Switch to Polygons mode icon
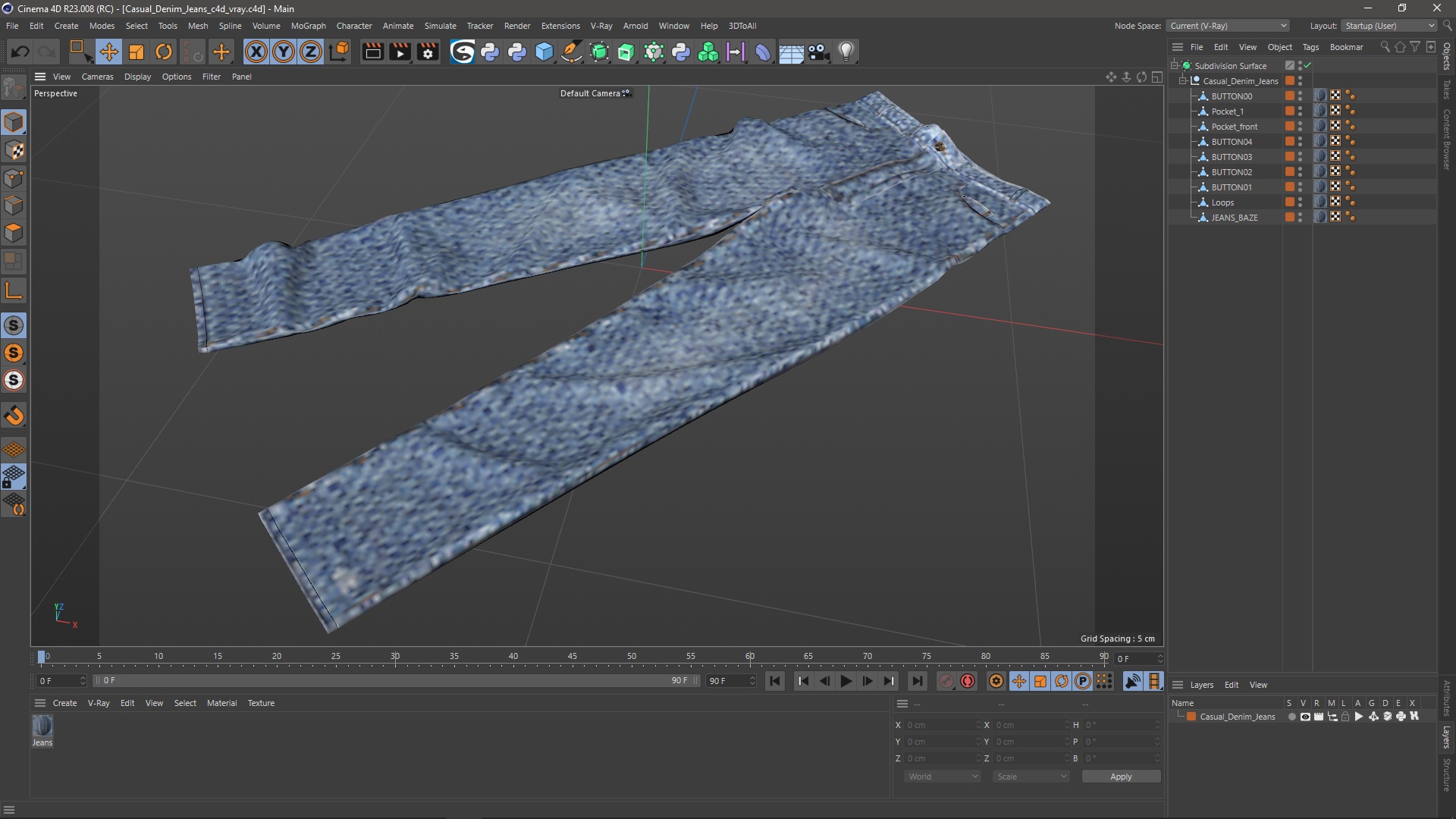This screenshot has height=819, width=1456. coord(14,233)
